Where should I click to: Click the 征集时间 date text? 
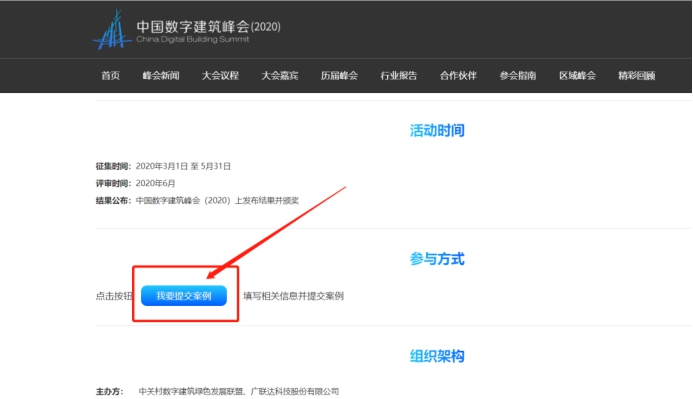(183, 166)
